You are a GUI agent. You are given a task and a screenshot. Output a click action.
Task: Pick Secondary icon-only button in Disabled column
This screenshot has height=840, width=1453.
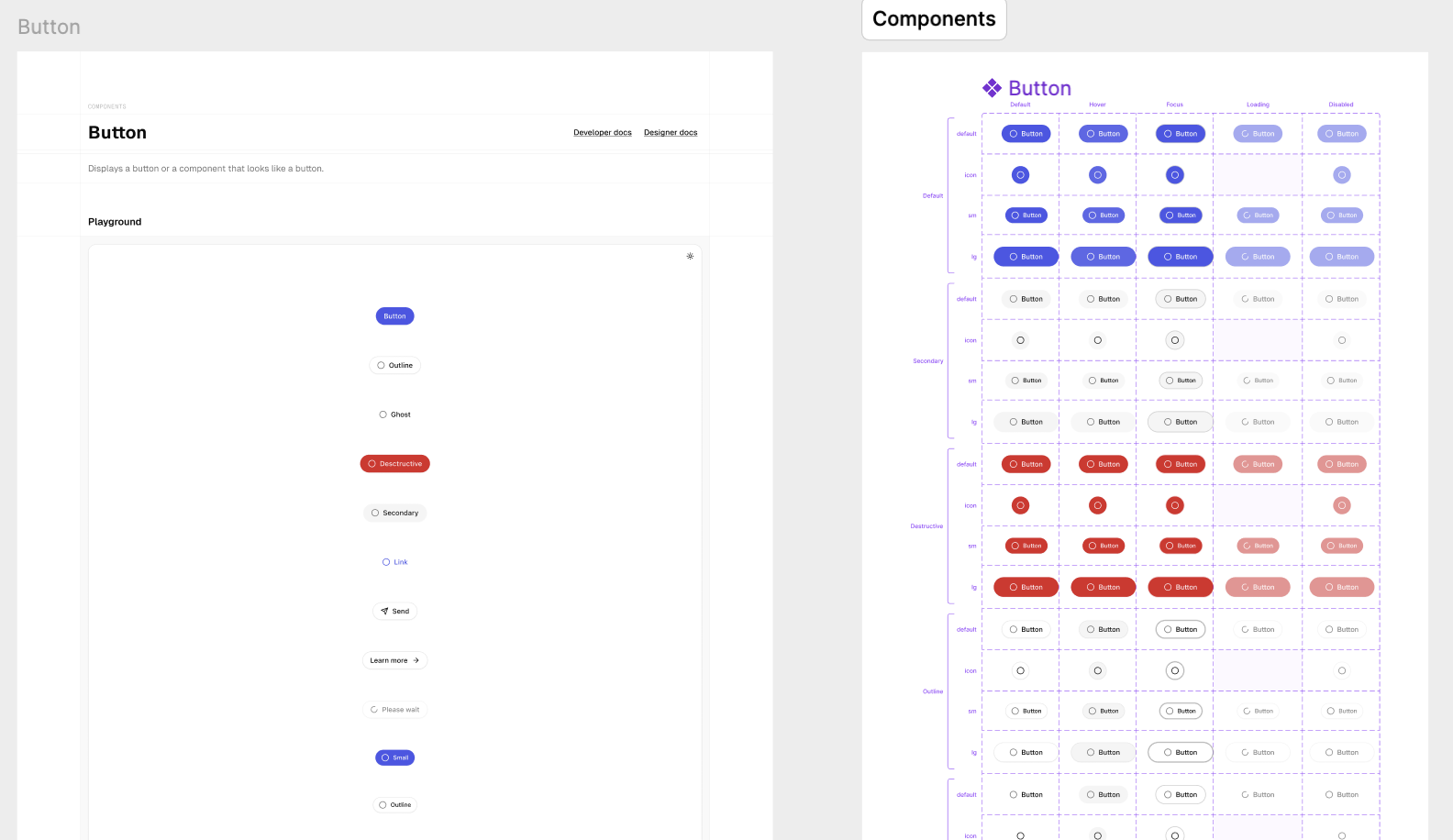(x=1342, y=340)
